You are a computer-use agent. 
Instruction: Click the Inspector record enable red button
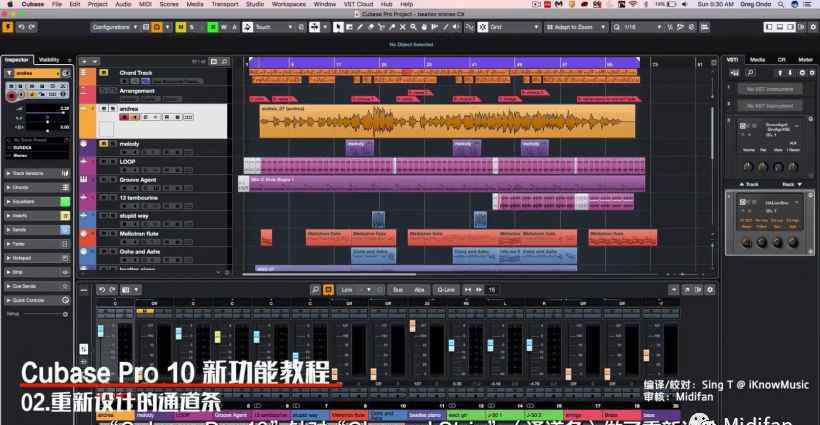(x=12, y=96)
